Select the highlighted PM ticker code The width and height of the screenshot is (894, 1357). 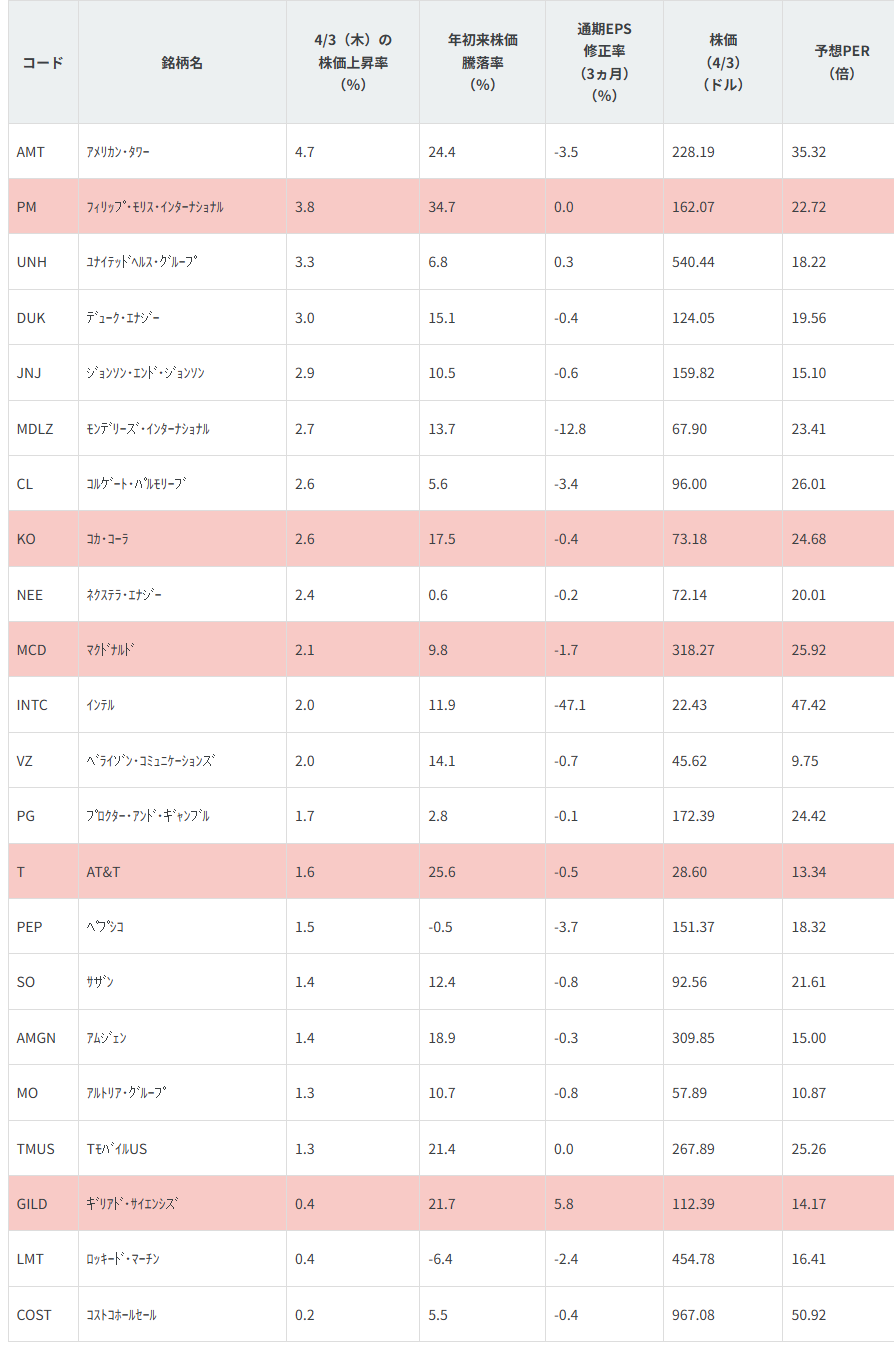(27, 207)
